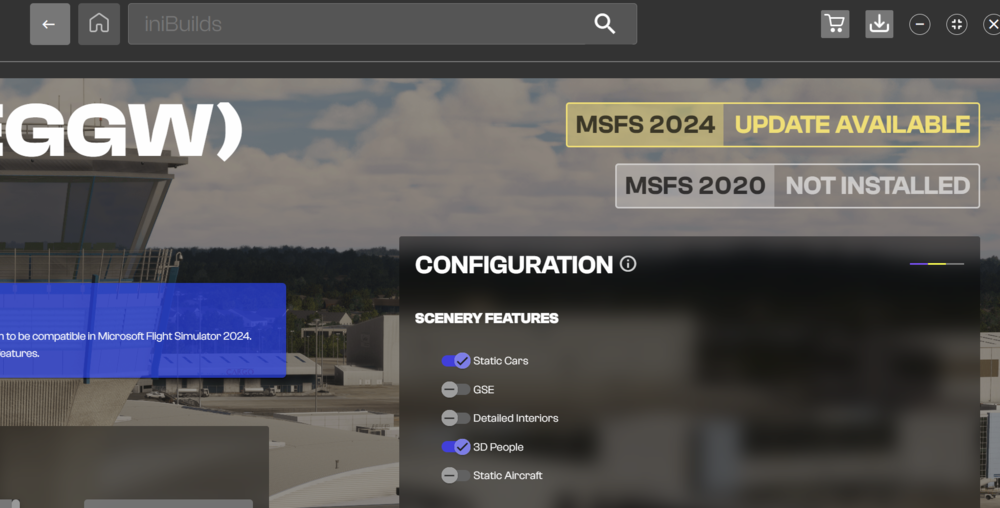Image resolution: width=1000 pixels, height=508 pixels.
Task: Minimize the iniBuilds window
Action: pos(919,25)
